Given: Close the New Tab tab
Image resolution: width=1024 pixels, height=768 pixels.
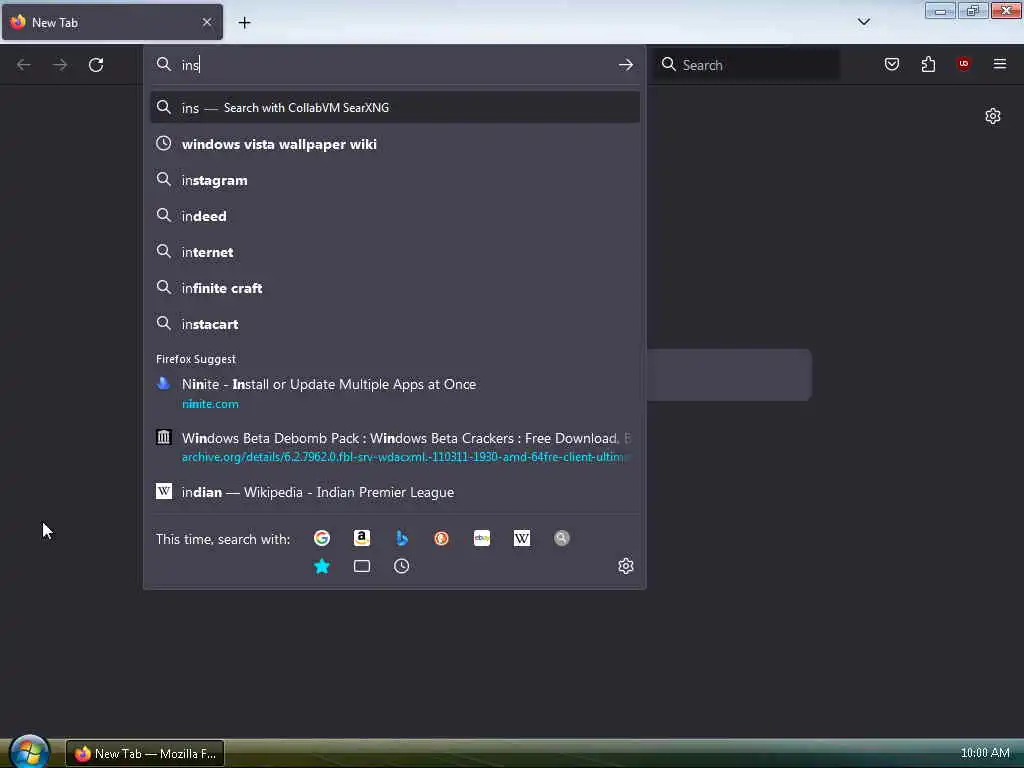Looking at the screenshot, I should coord(207,22).
